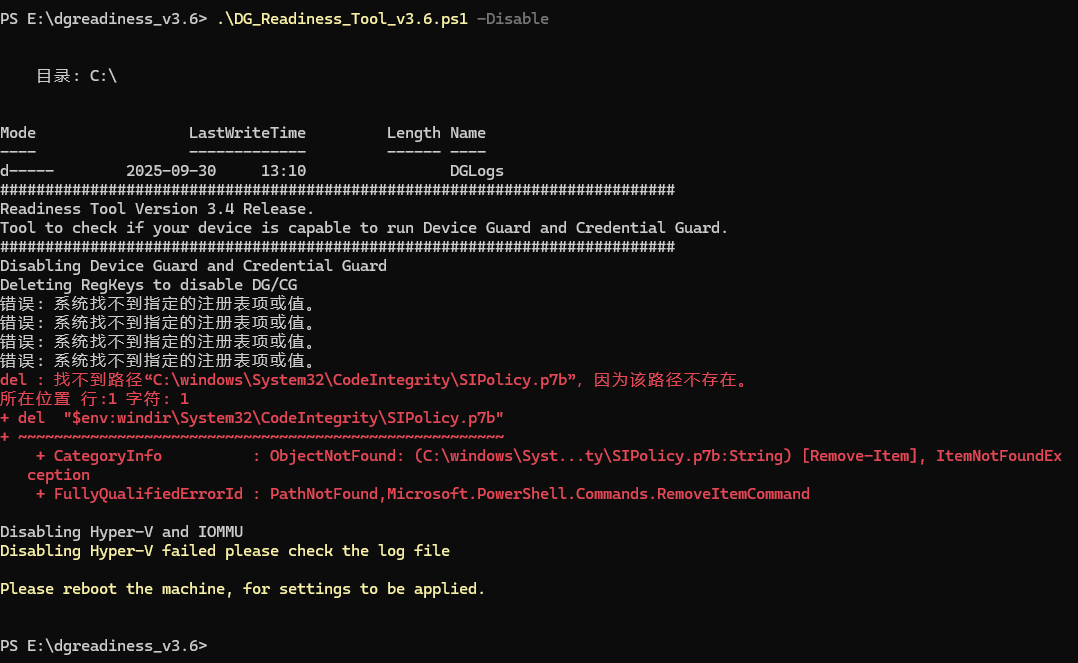Click the -Disable parameter in the command
Screen dimensions: 1078x663
tap(512, 19)
